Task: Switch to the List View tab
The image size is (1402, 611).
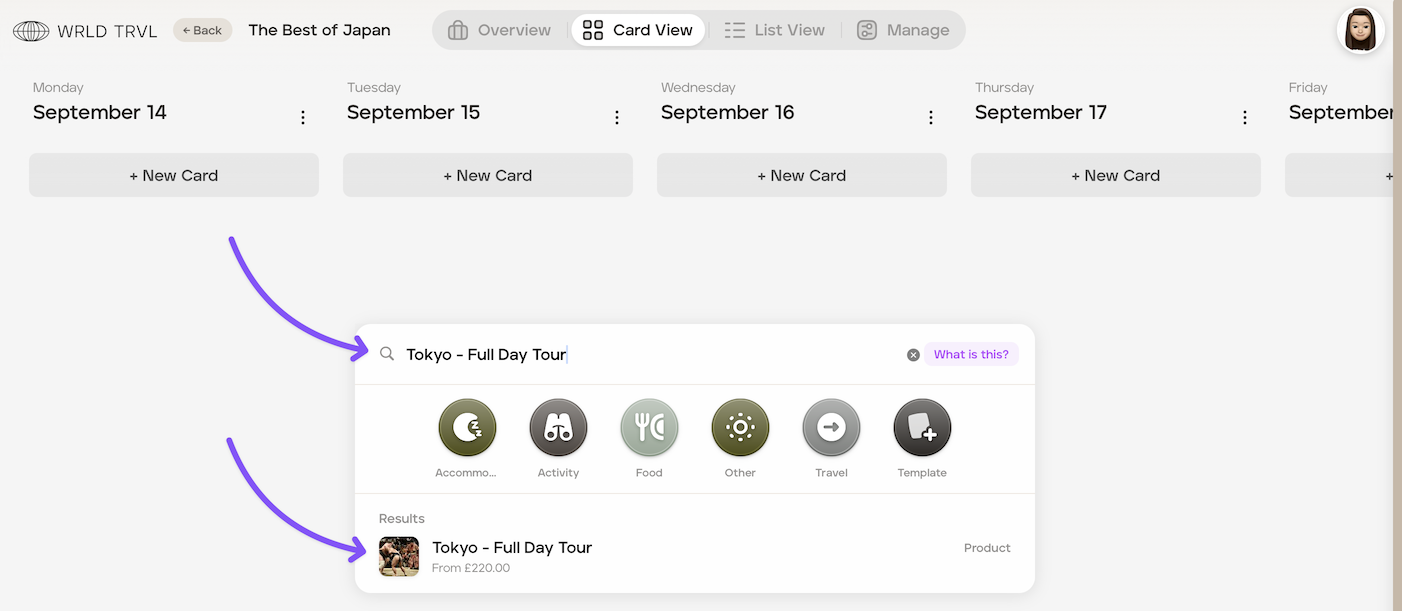Action: [775, 30]
